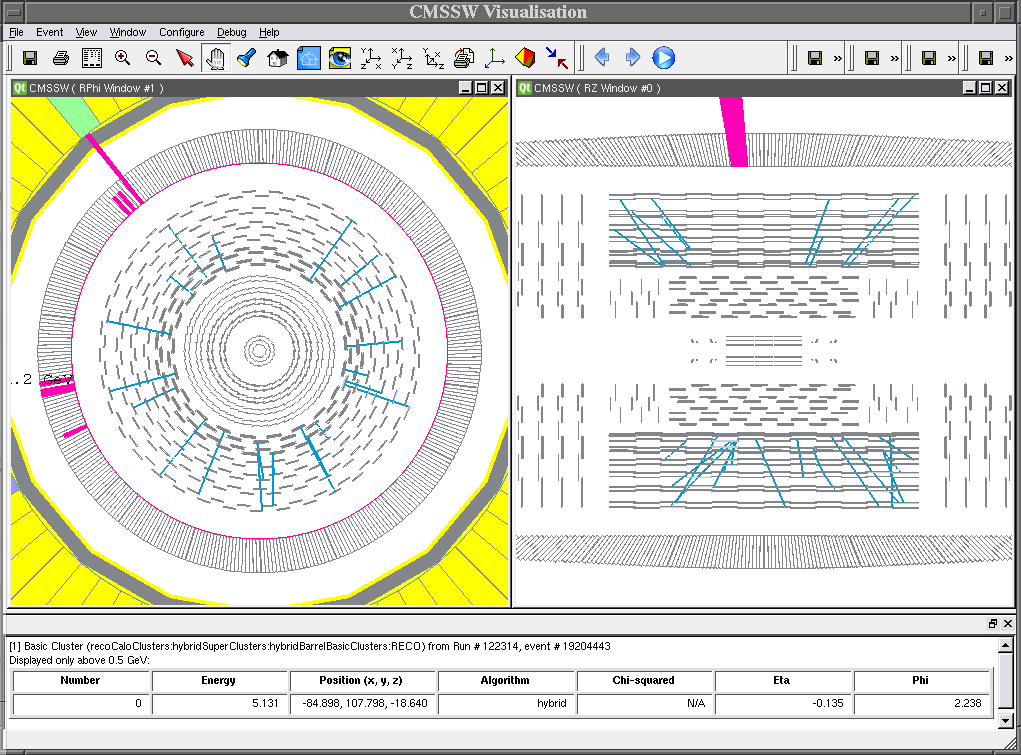Go to previous event with left arrow

pyautogui.click(x=602, y=57)
